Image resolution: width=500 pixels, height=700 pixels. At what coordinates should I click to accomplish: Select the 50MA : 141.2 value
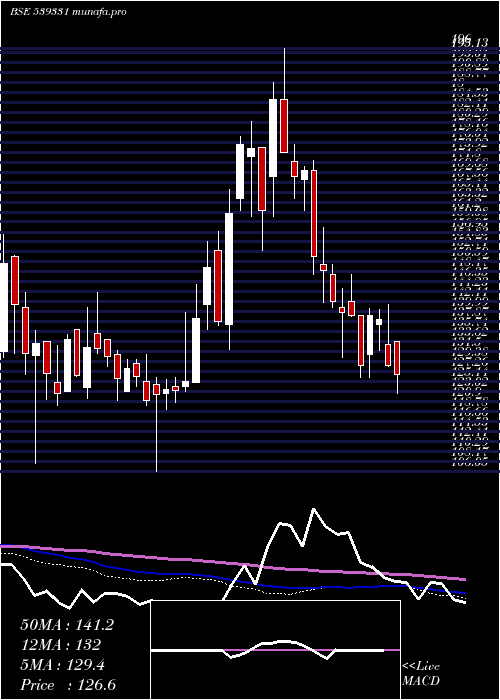[x=67, y=625]
